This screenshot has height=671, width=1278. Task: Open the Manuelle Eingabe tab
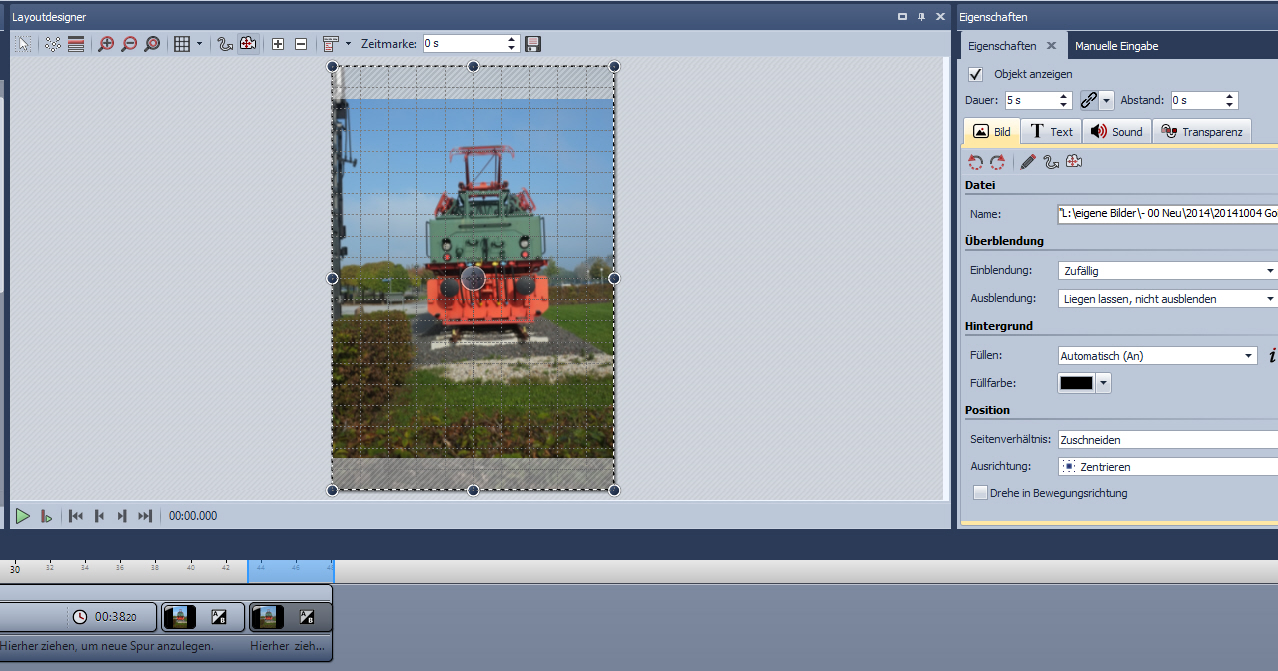point(1116,46)
